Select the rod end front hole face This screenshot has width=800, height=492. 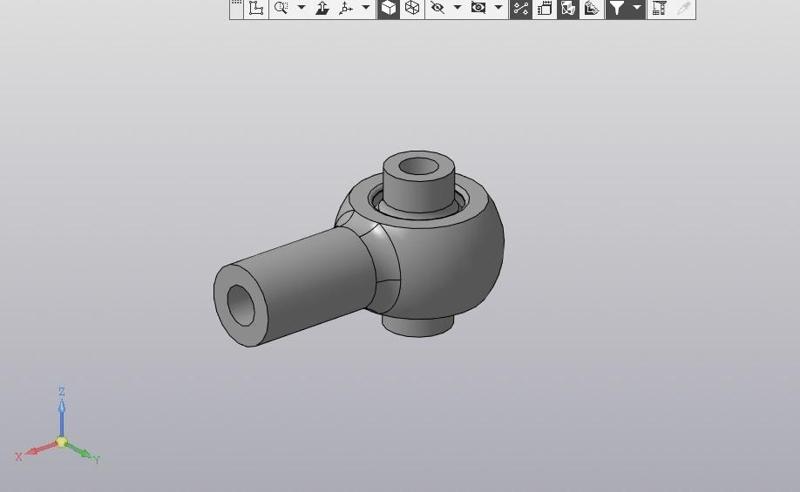pos(241,305)
